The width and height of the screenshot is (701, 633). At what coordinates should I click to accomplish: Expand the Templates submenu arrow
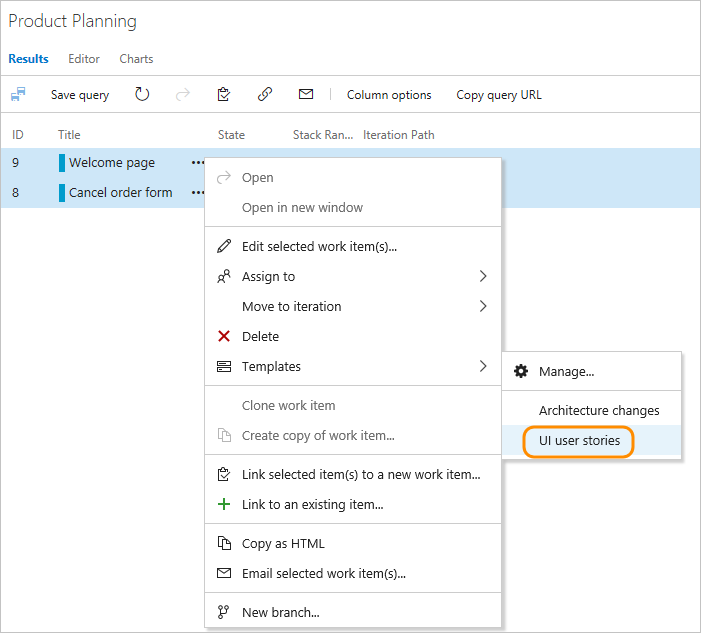(483, 367)
